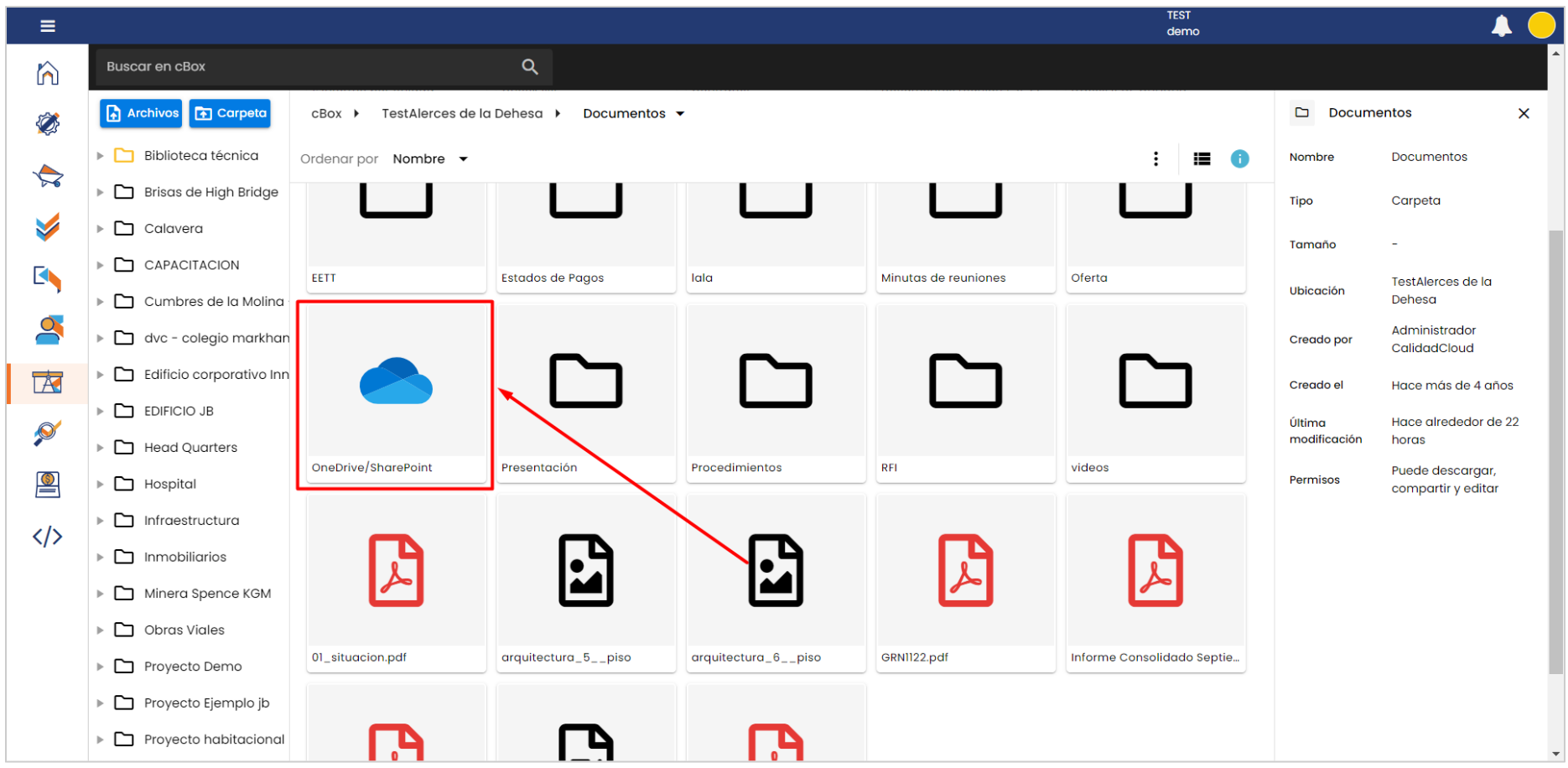The height and width of the screenshot is (768, 1568).
Task: Expand the CAPACITACION tree node
Action: click(100, 265)
